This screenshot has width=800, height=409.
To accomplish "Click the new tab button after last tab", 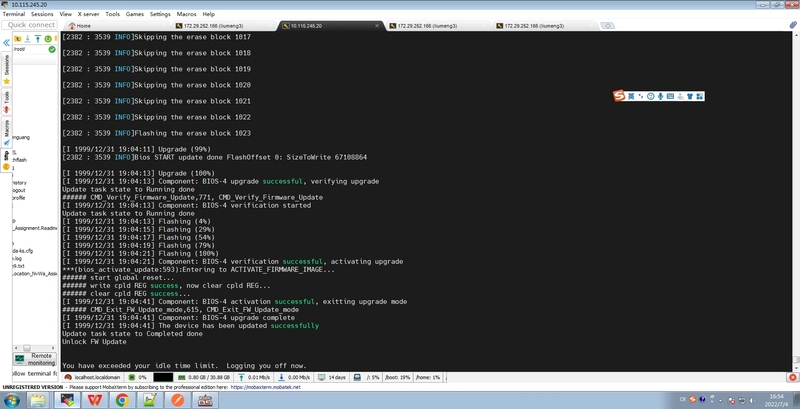I will pyautogui.click(x=607, y=25).
